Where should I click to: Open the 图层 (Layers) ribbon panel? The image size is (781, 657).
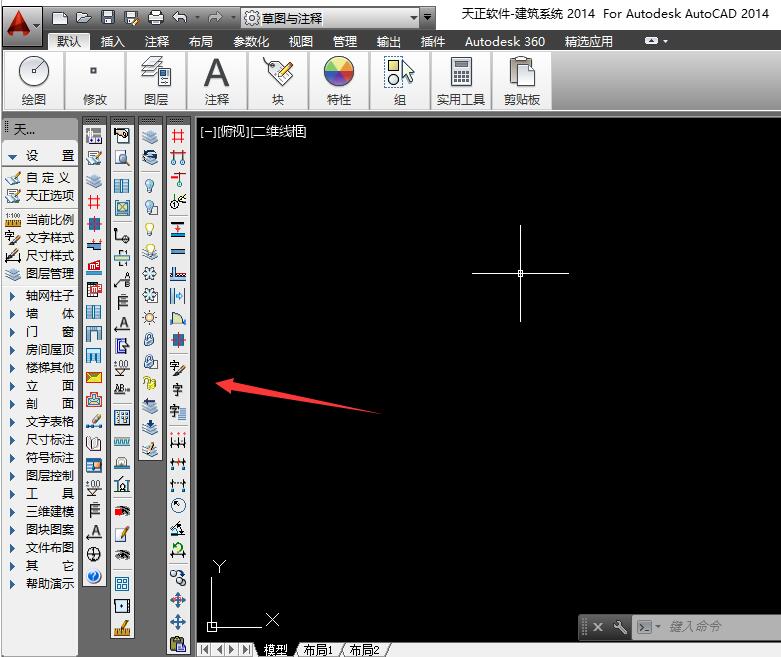(155, 81)
